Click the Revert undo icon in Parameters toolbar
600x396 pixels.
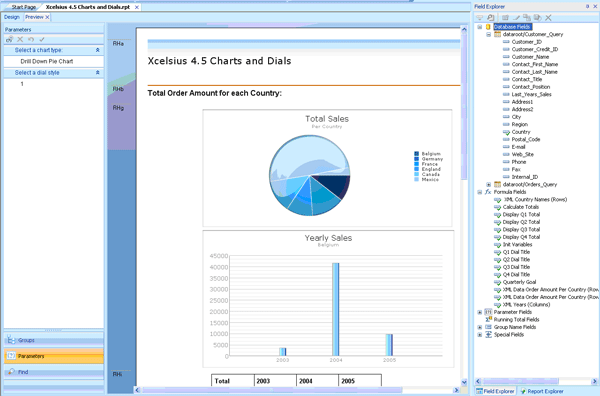(31, 39)
